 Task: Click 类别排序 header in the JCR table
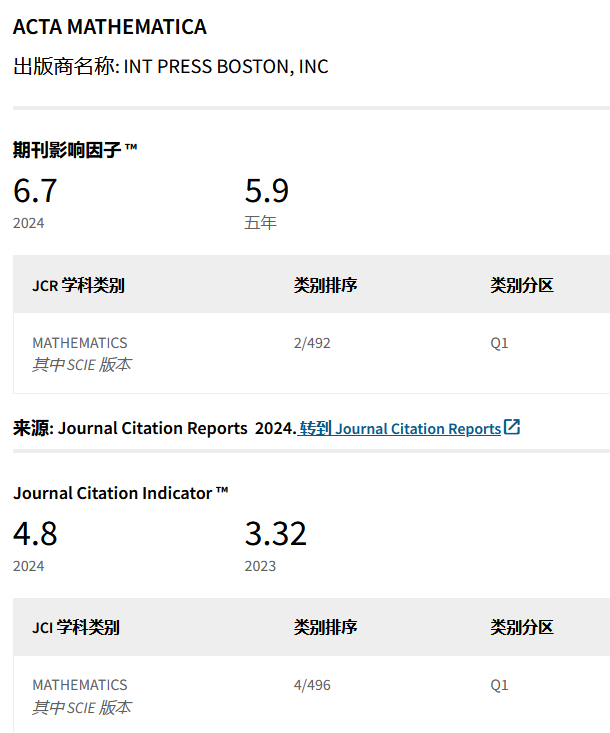[x=325, y=285]
